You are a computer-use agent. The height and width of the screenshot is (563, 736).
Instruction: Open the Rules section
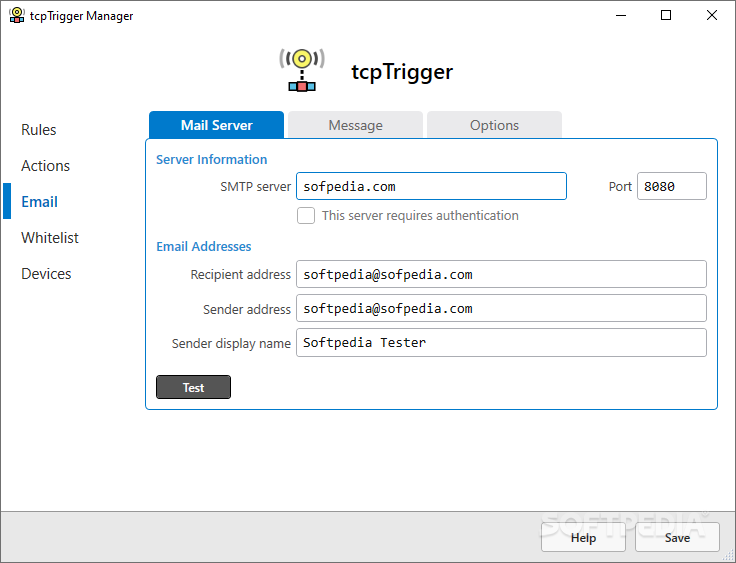click(x=38, y=130)
